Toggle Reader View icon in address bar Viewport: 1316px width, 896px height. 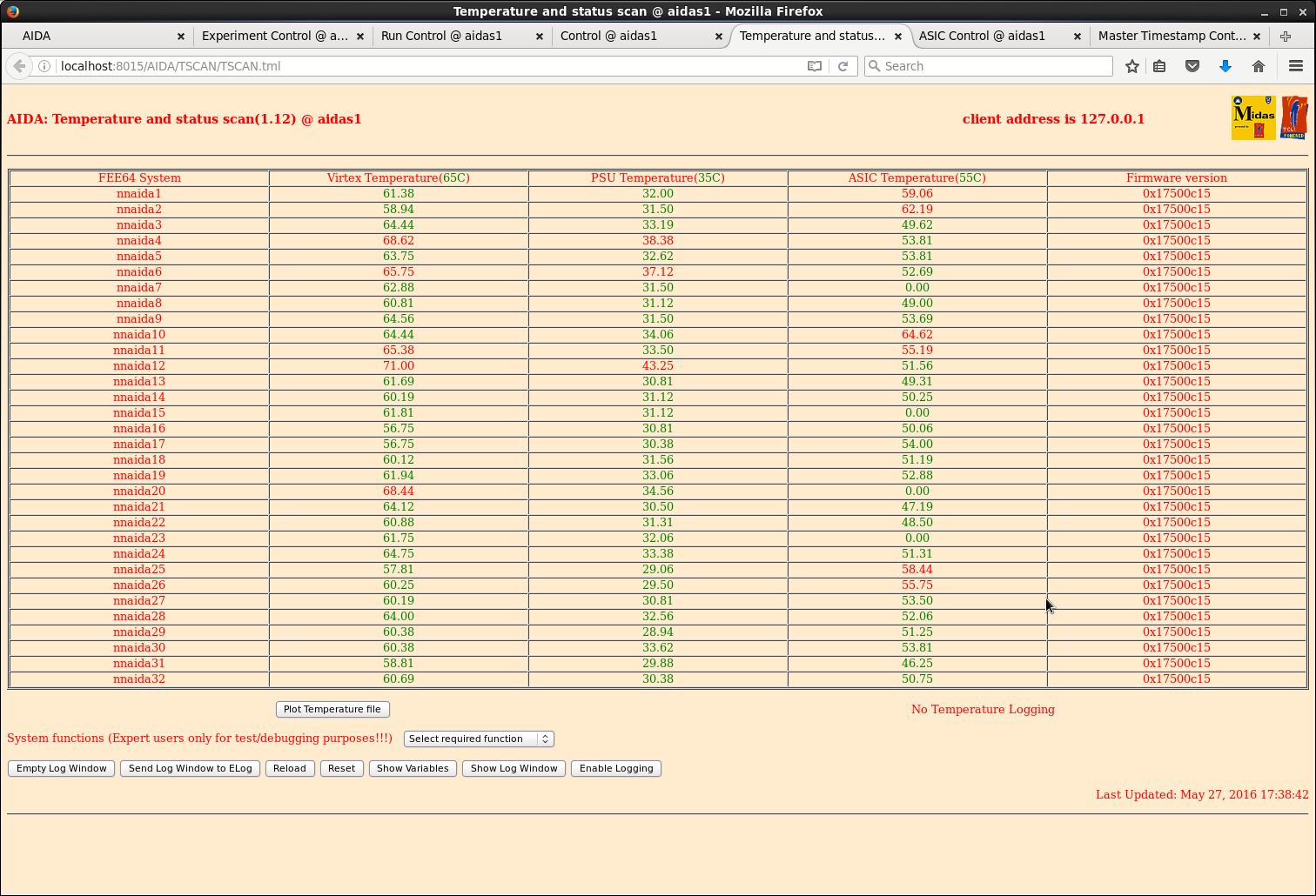(x=815, y=66)
